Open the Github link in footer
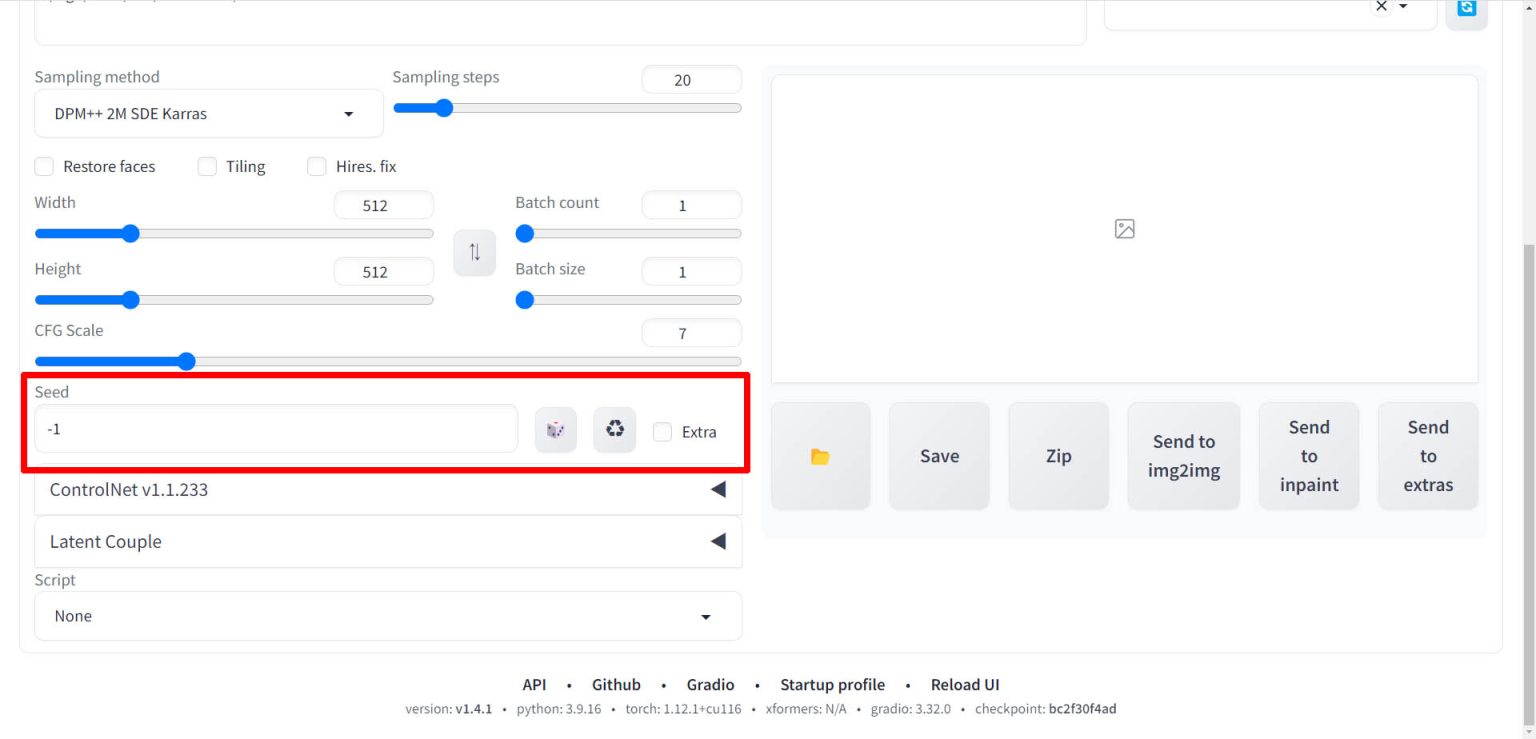This screenshot has width=1536, height=739. (616, 685)
